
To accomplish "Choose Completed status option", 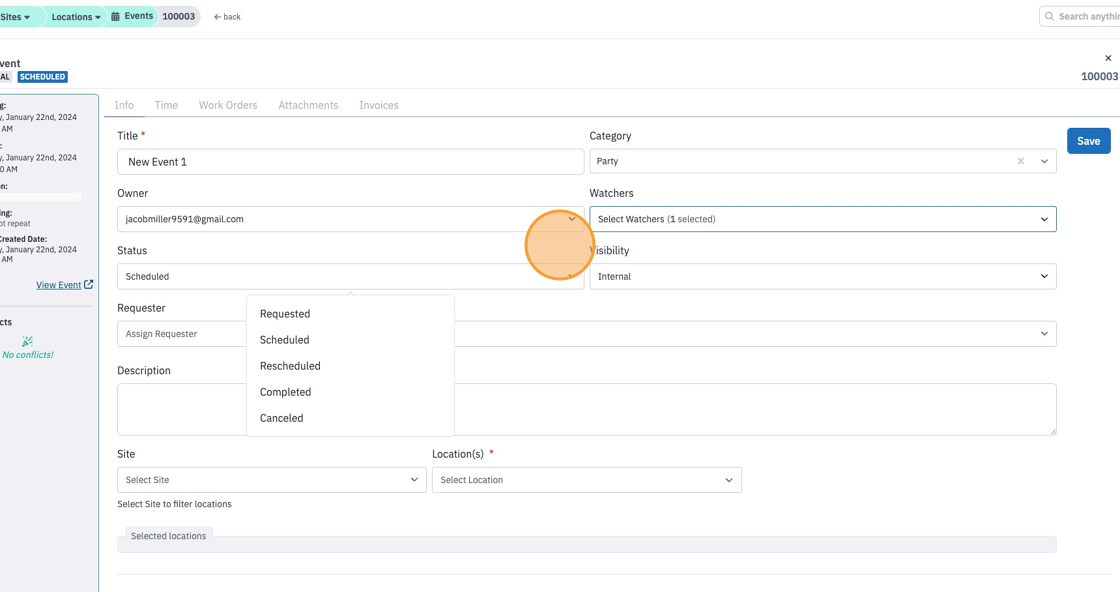I will click(350, 392).
